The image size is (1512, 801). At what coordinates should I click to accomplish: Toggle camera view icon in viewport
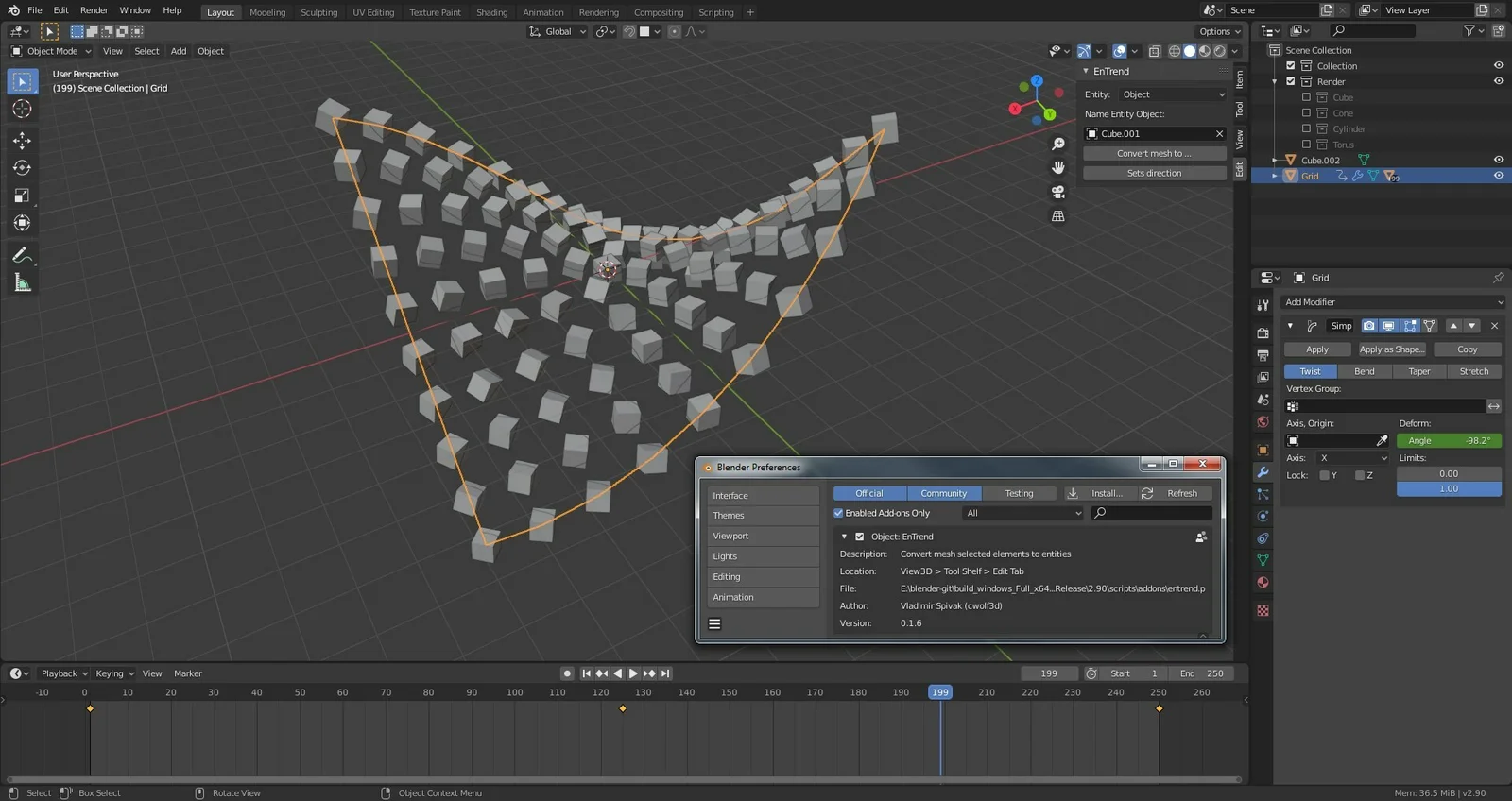coord(1058,192)
